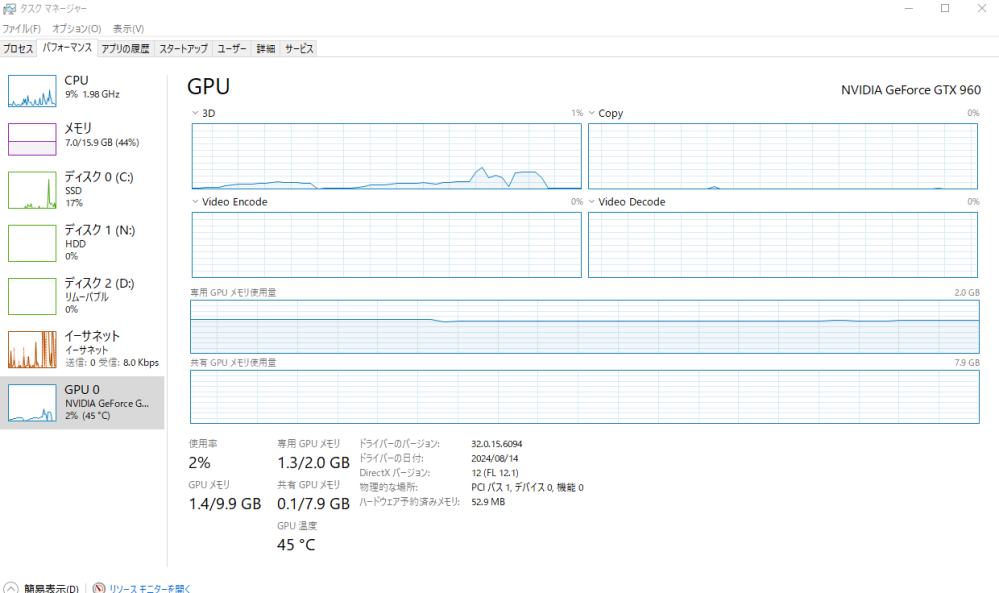Open リソース モニターを開く link
The width and height of the screenshot is (999, 593).
150,589
